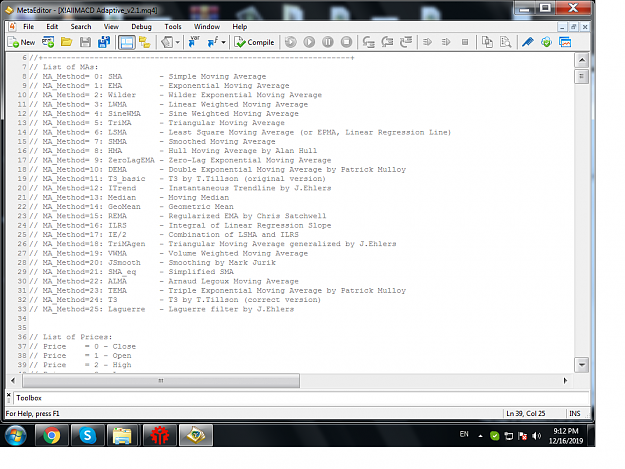Close the inner document with X

585,27
